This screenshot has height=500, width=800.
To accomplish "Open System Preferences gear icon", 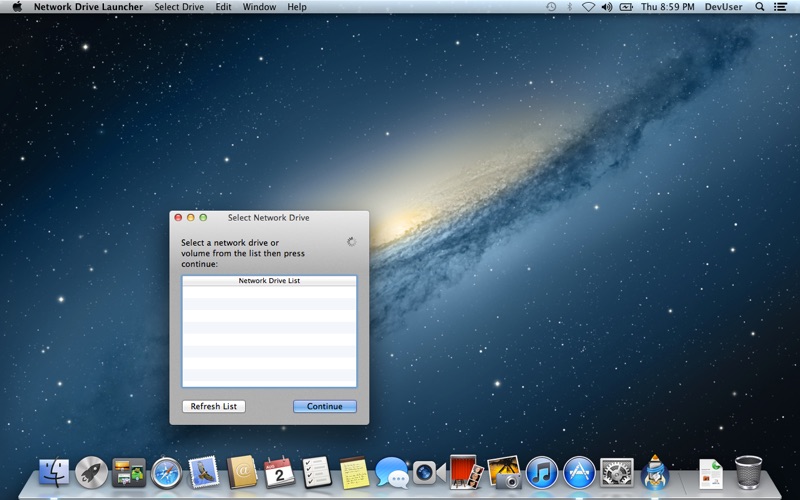I will point(617,472).
